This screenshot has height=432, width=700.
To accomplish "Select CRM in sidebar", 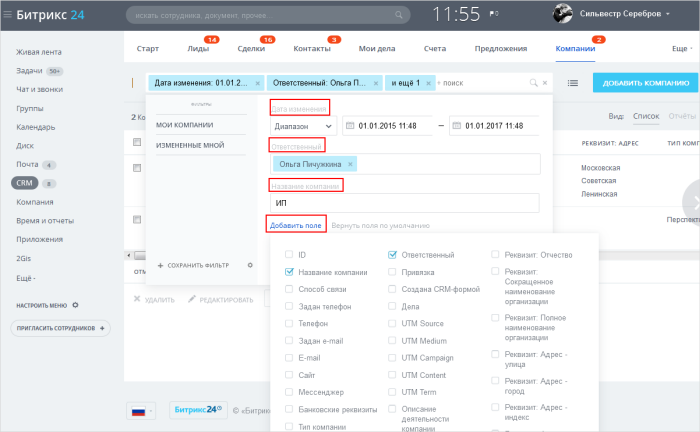I will (x=25, y=183).
